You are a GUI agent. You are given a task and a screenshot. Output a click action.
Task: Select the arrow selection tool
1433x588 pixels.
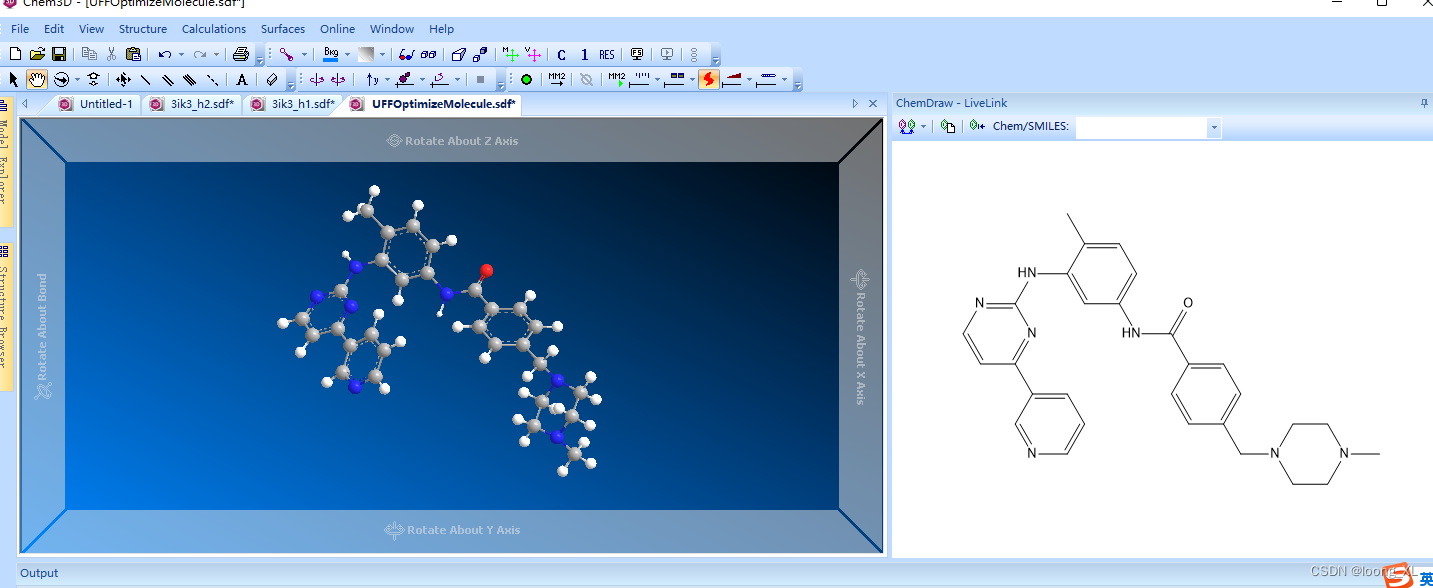point(14,79)
